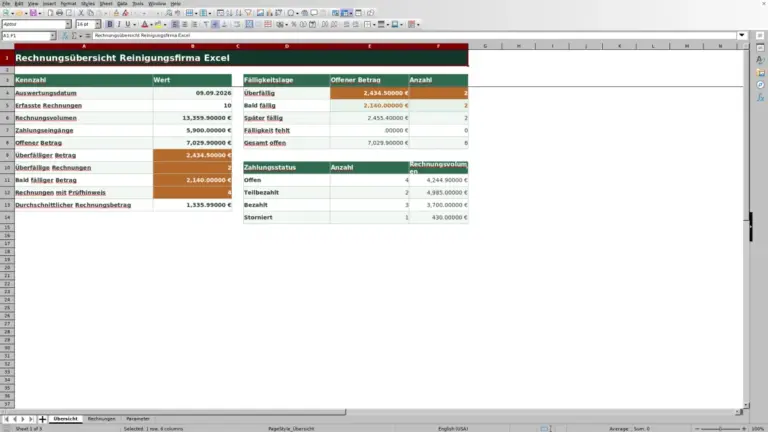Apply Font Color red A swatch
The width and height of the screenshot is (768, 432).
[145, 24]
